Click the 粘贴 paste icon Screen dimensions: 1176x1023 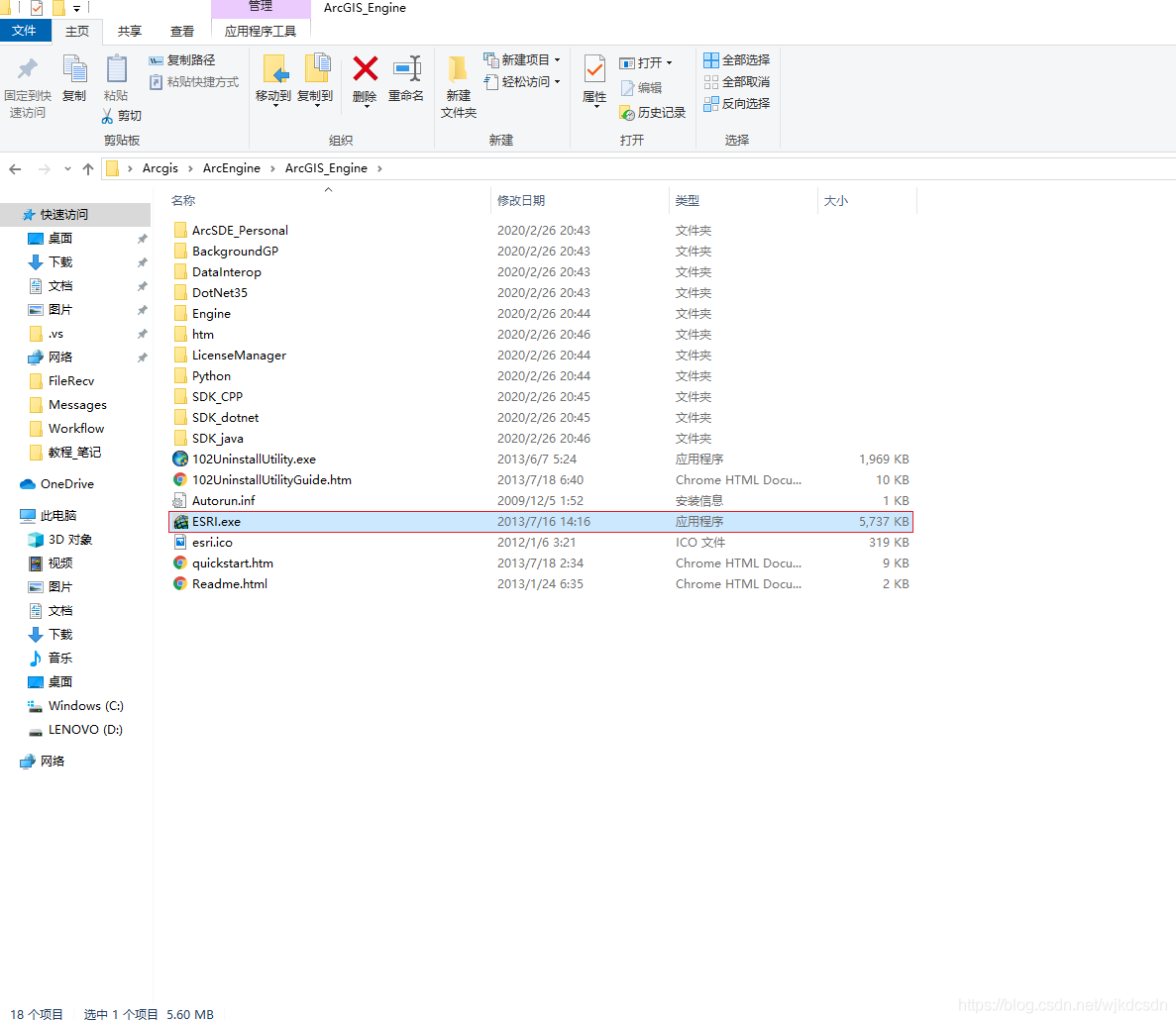[116, 69]
